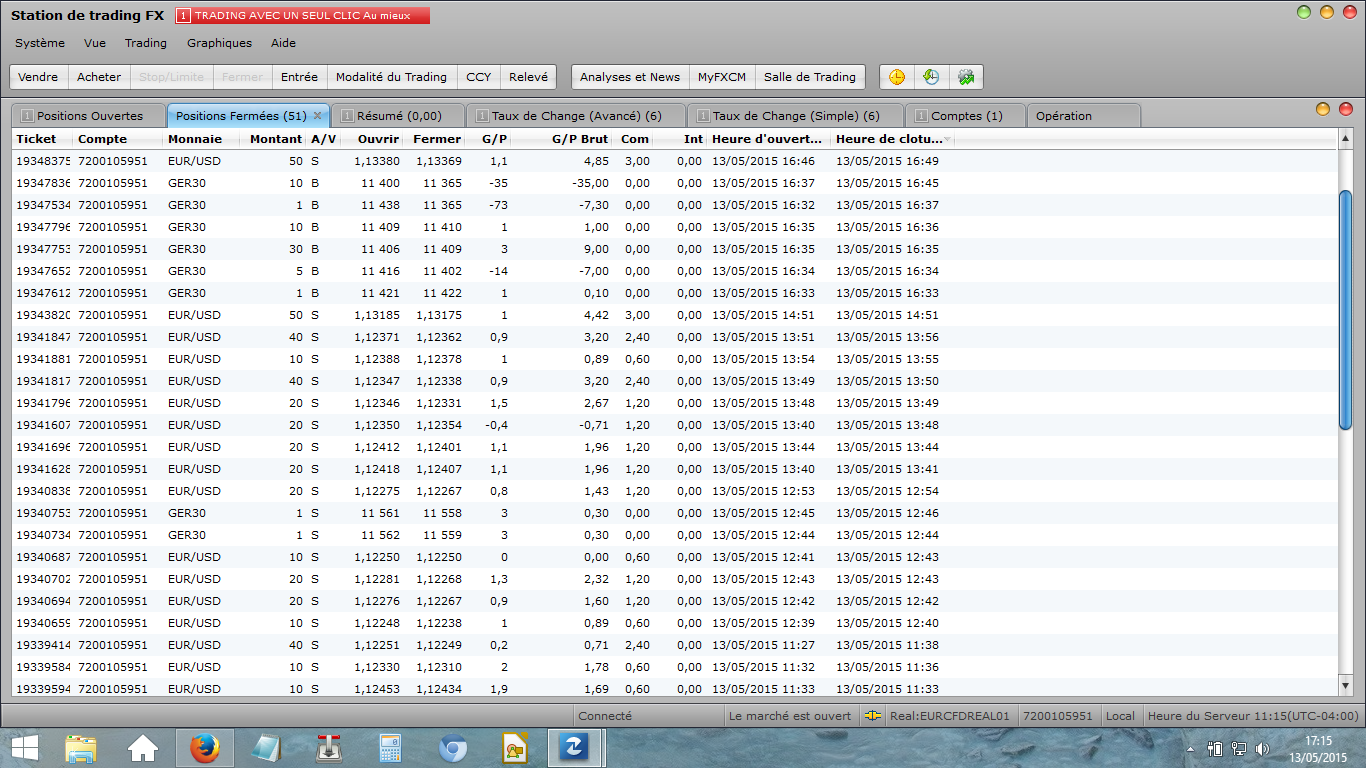
Task: Open the calculator from the taskbar
Action: [x=389, y=748]
